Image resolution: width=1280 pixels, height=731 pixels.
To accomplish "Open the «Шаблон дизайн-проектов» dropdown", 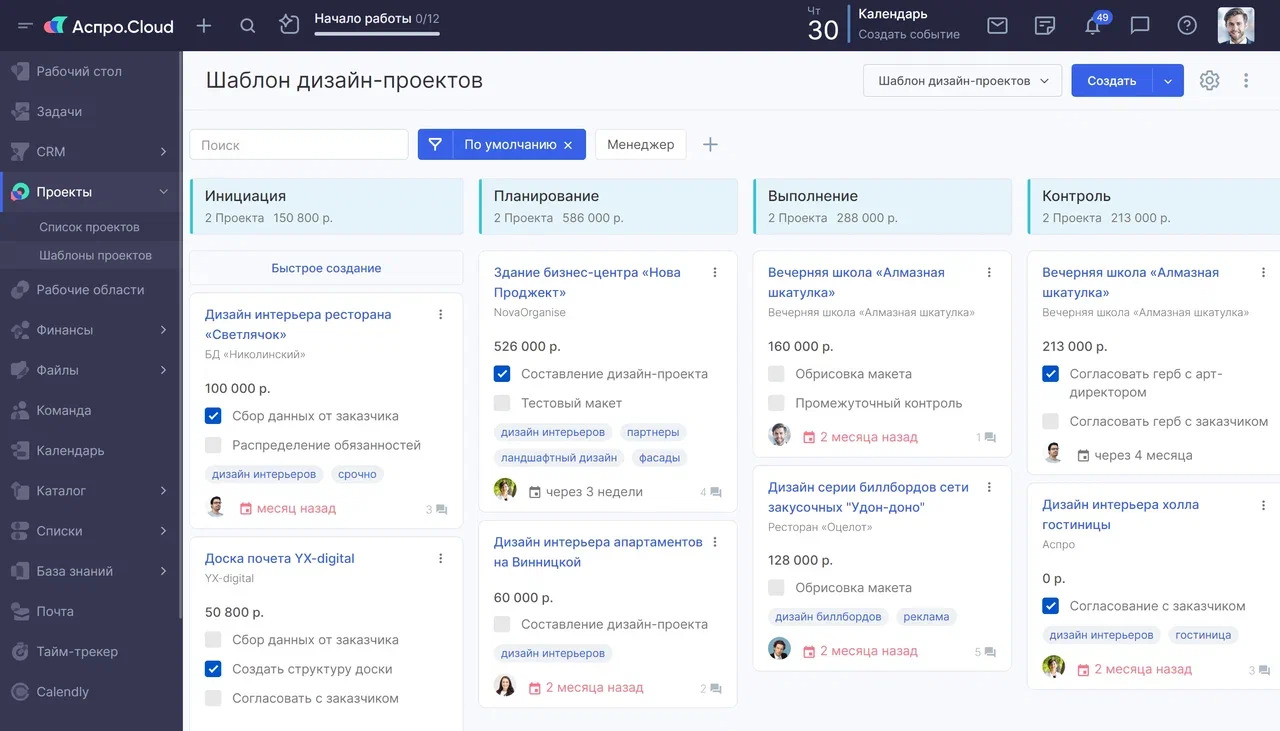I will coord(962,81).
